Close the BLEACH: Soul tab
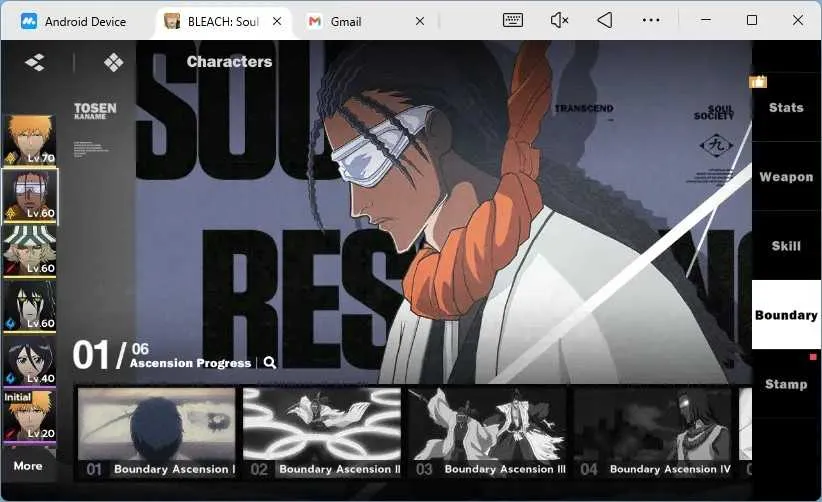 pos(277,21)
